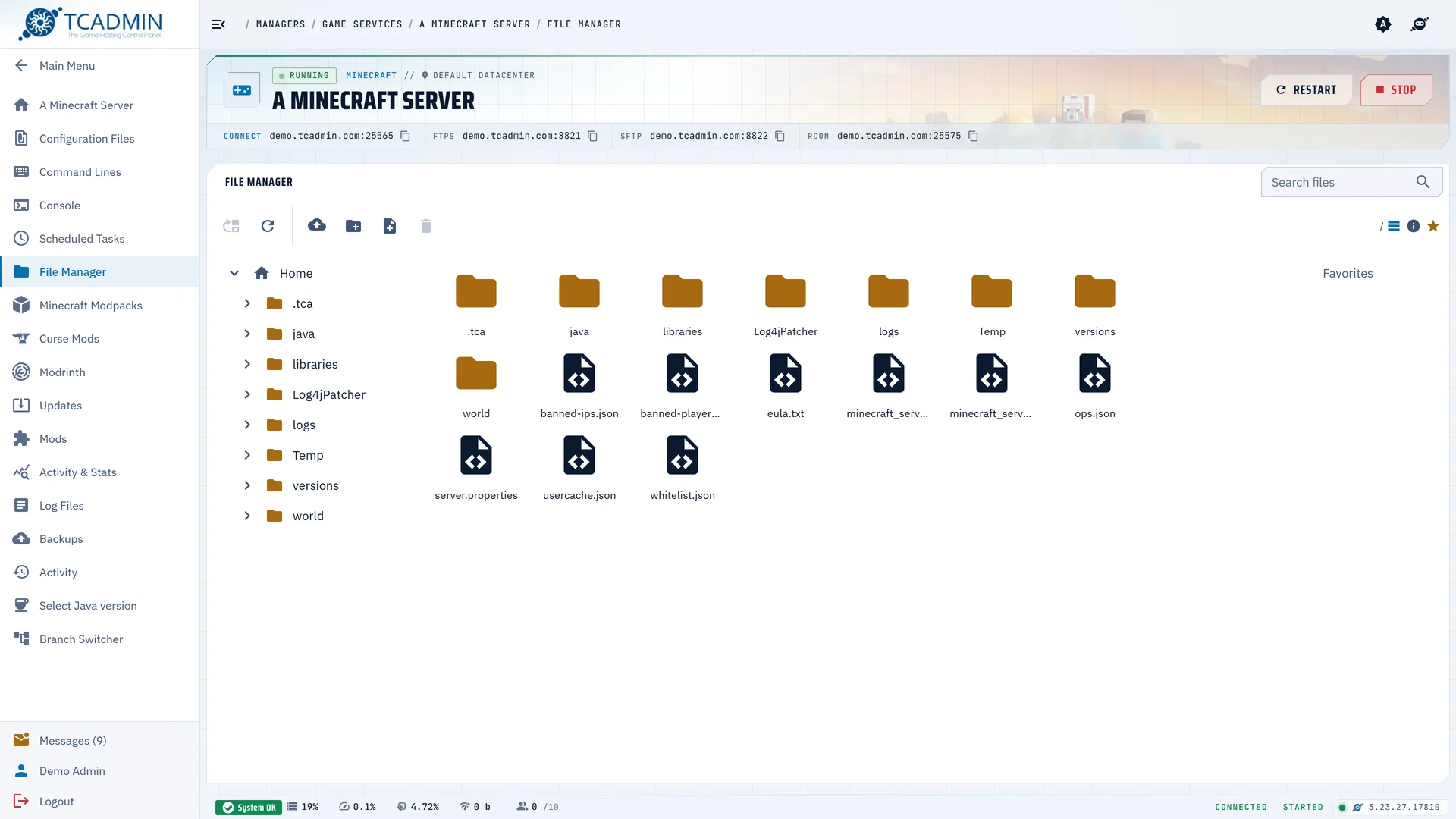The width and height of the screenshot is (1456, 819).
Task: Open Console from the sidebar
Action: 99,205
